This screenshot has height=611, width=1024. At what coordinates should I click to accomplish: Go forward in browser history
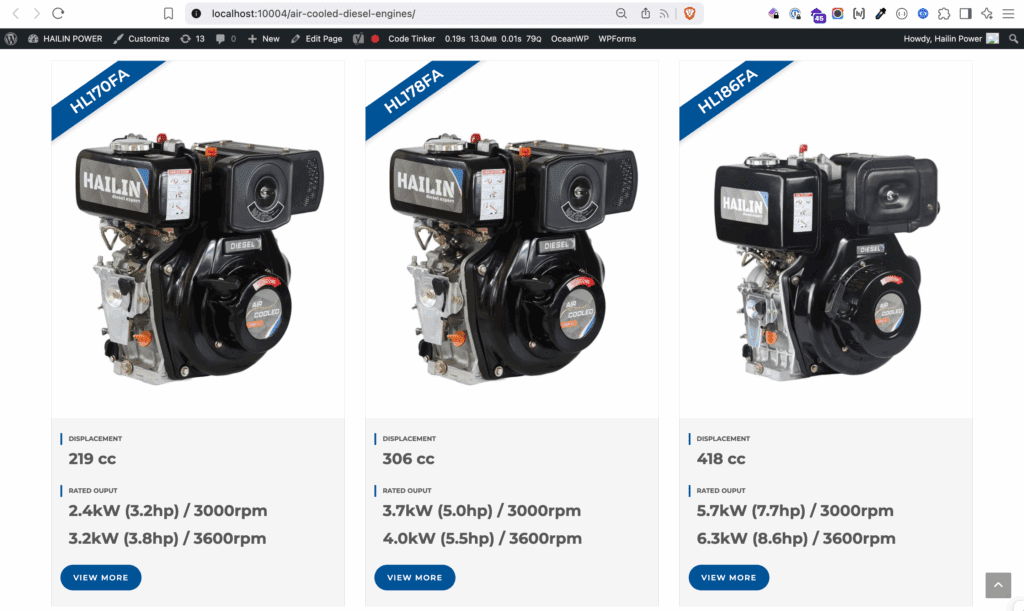(x=37, y=13)
